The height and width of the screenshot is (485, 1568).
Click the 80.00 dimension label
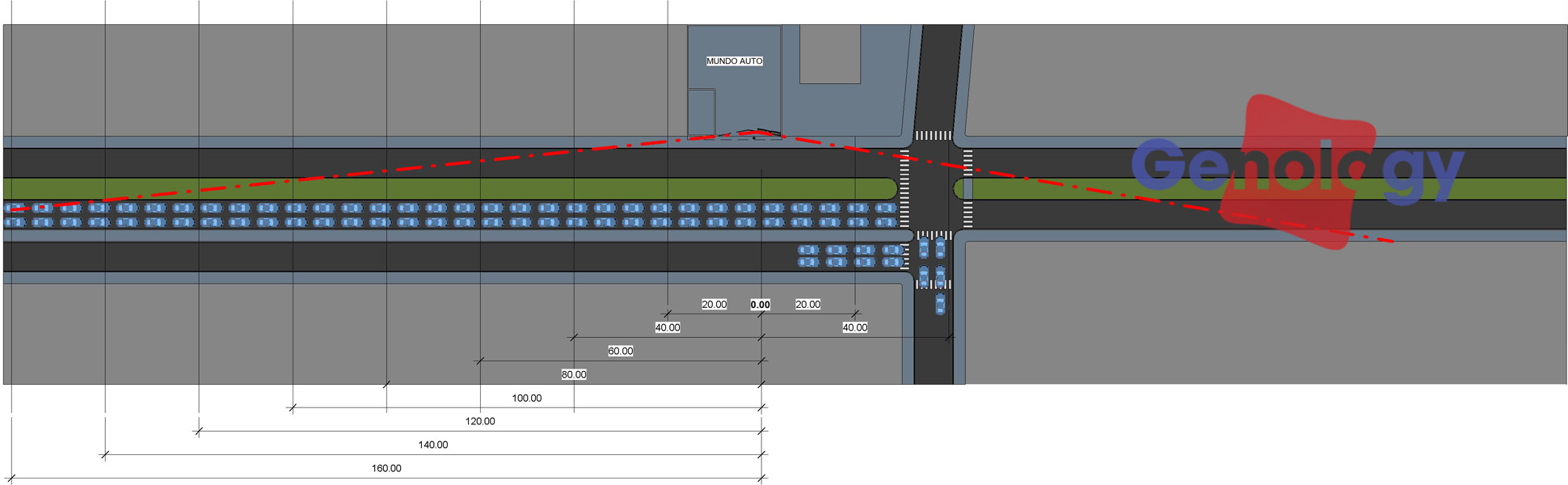point(573,374)
